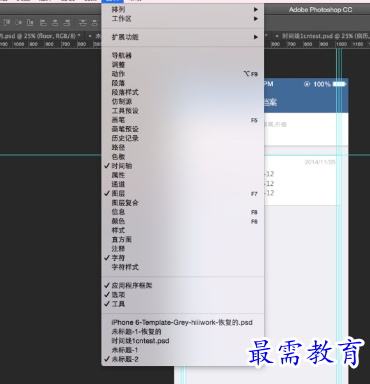
Task: Open the 样式 panel
Action: (x=183, y=230)
